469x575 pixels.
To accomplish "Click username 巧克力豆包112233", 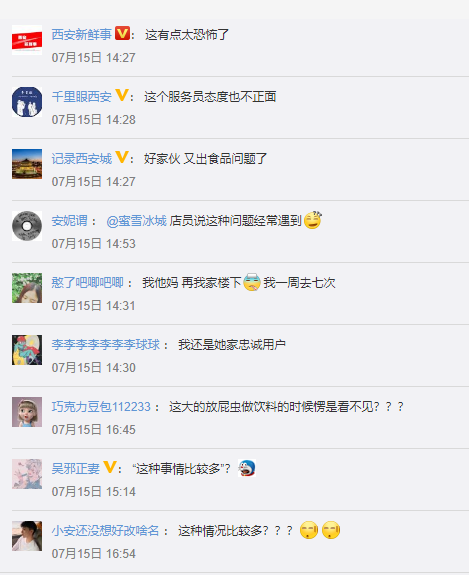I will tap(101, 407).
